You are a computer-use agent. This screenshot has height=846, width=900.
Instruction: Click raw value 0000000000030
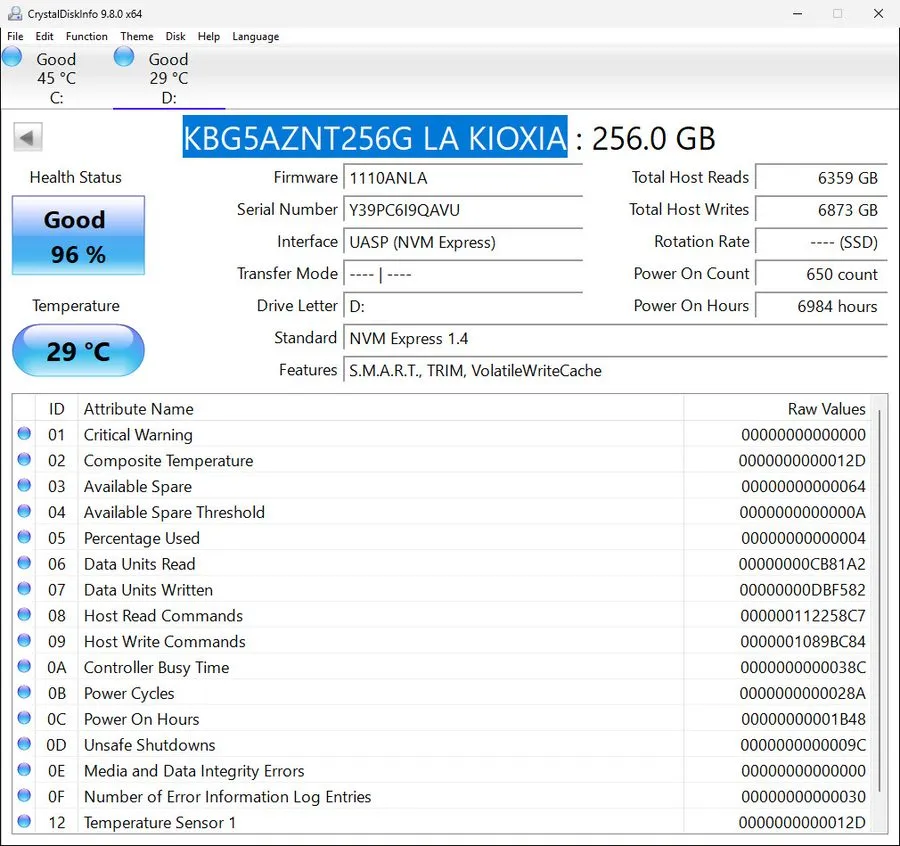pos(803,796)
